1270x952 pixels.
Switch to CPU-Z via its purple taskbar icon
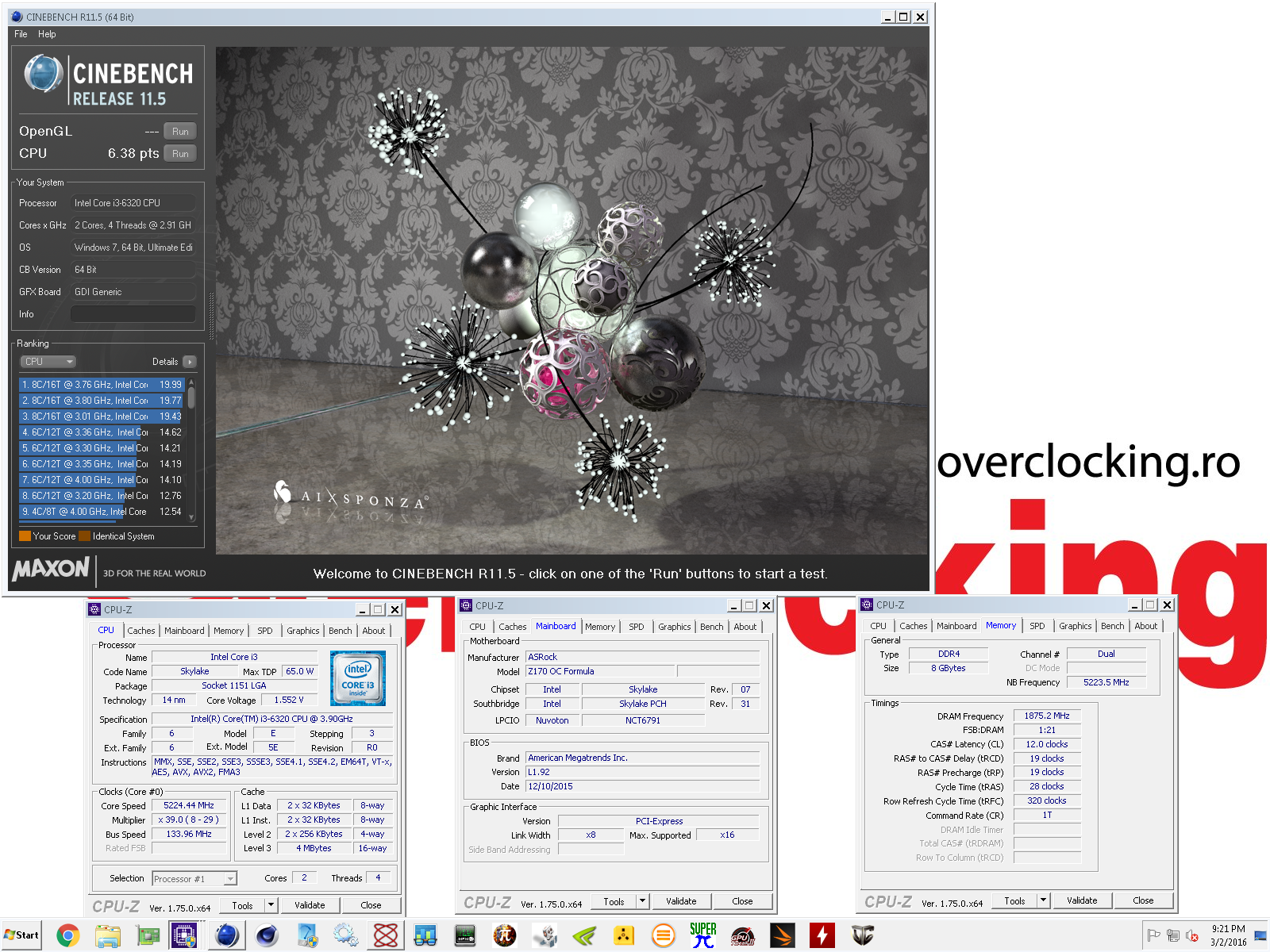pos(184,936)
